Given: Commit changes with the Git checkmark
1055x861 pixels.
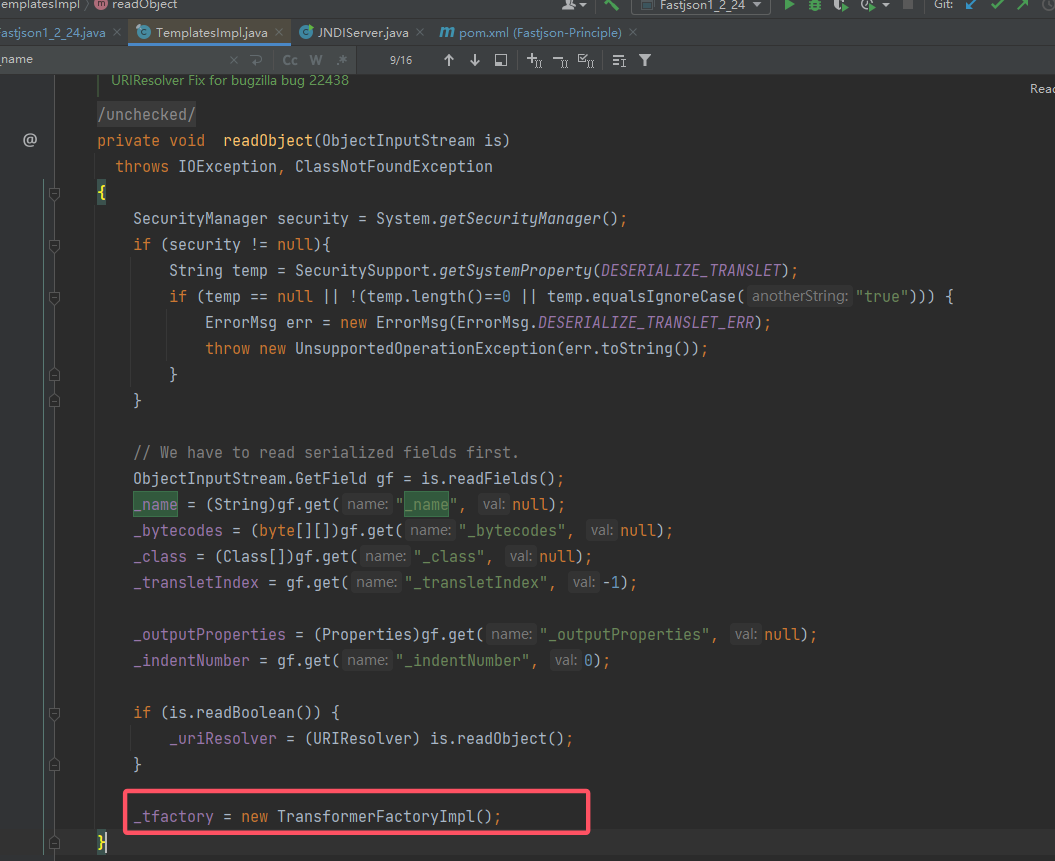Looking at the screenshot, I should coord(997,5).
